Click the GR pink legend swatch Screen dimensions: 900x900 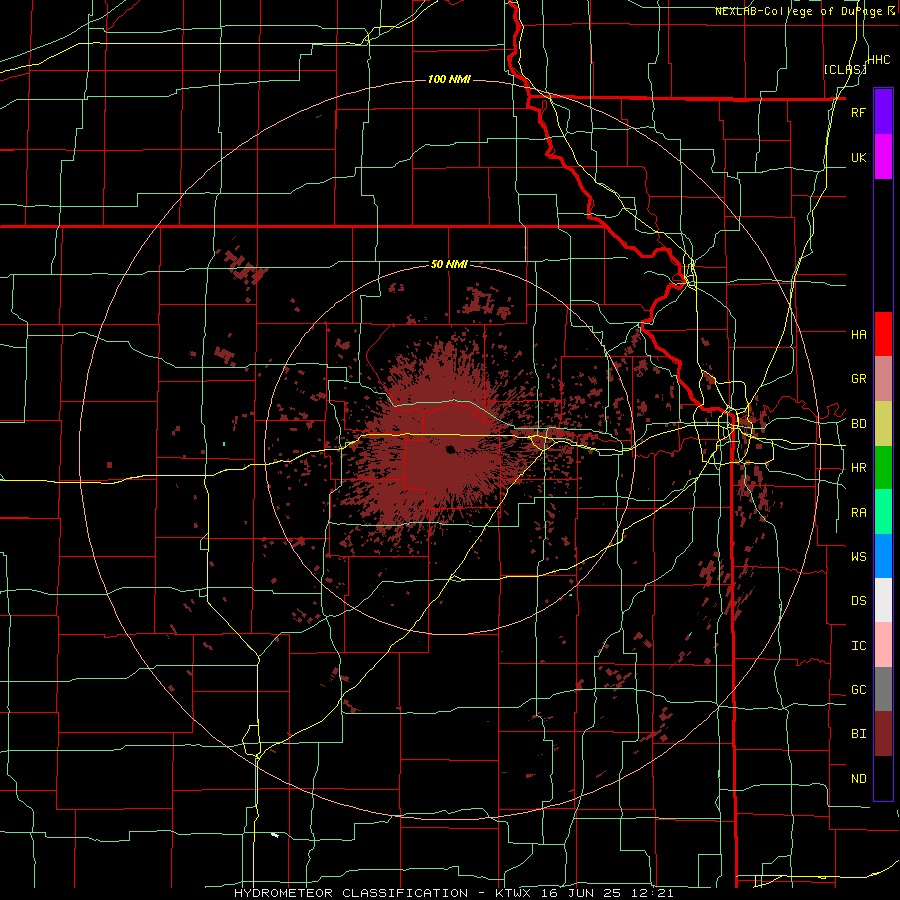tap(883, 379)
